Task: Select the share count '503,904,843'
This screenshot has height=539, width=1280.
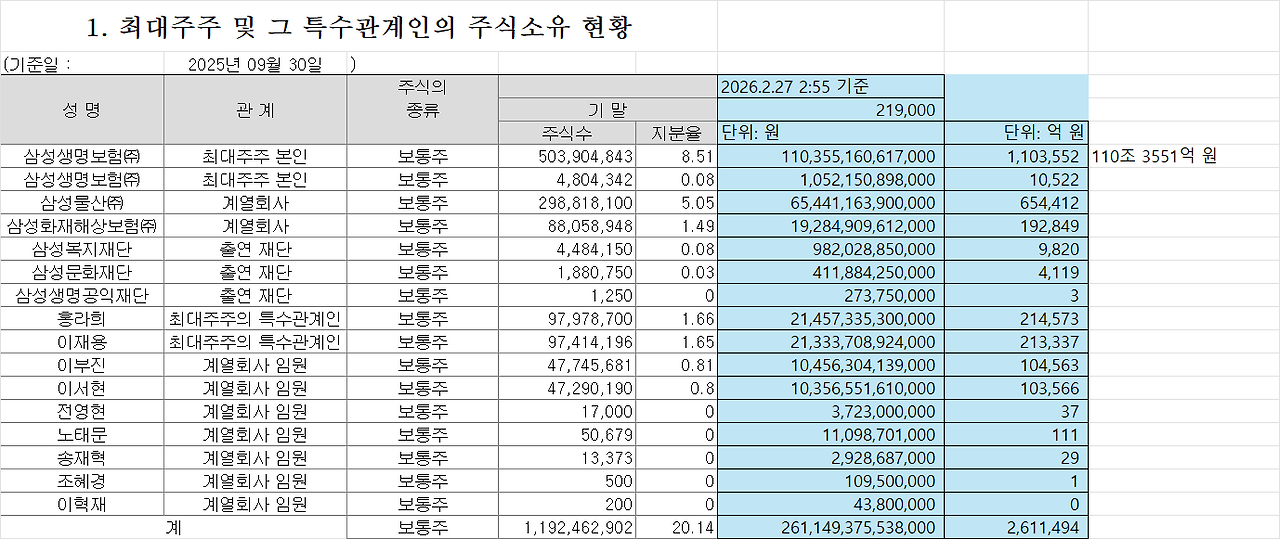Action: (566, 156)
